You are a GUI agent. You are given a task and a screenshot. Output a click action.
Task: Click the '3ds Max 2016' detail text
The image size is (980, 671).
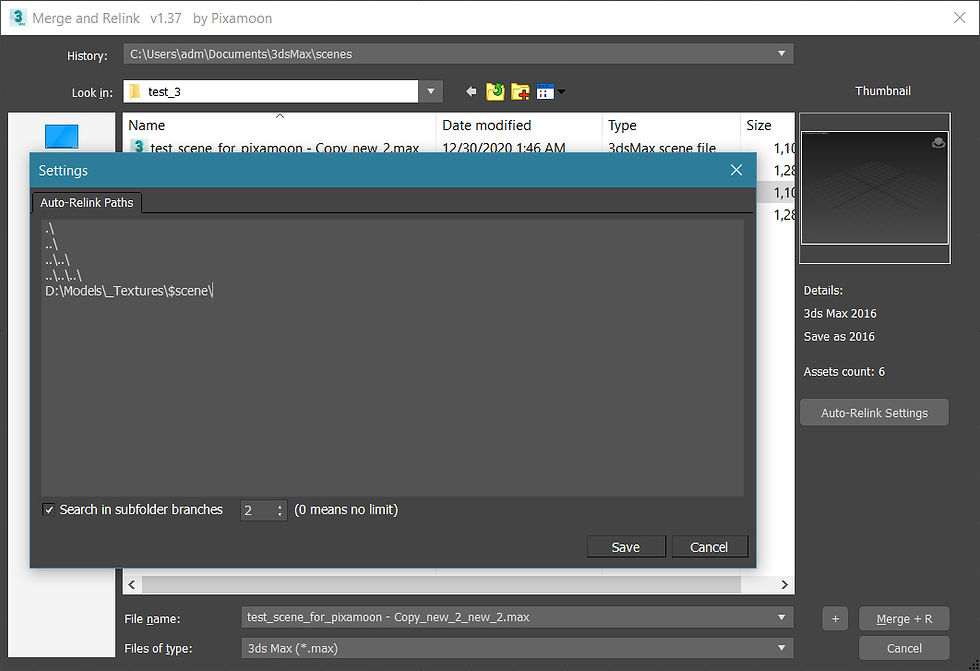(840, 314)
